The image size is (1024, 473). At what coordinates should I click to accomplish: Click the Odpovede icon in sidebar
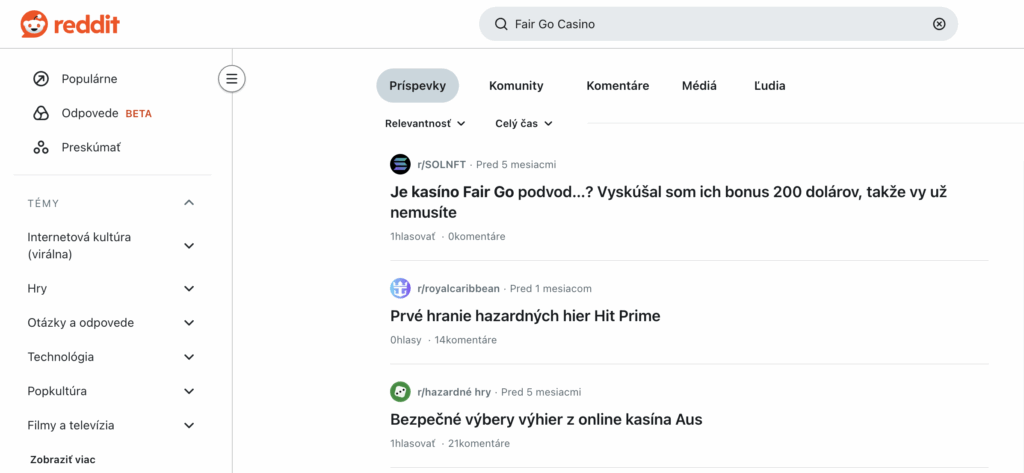pyautogui.click(x=41, y=113)
